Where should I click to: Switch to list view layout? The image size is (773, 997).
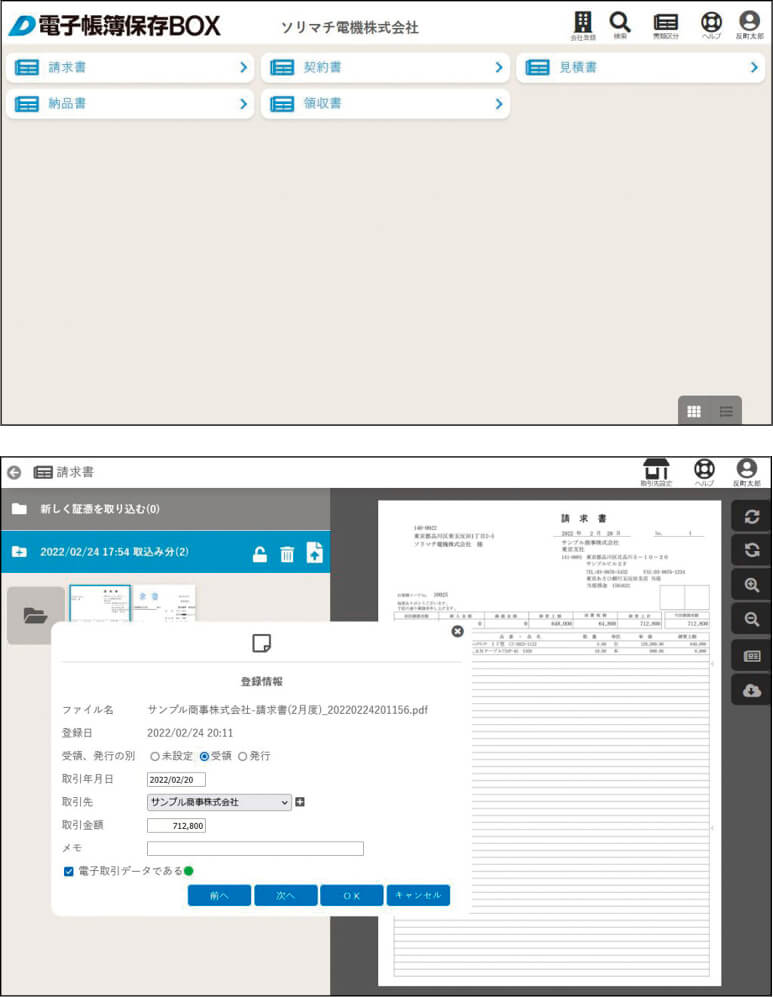click(726, 411)
